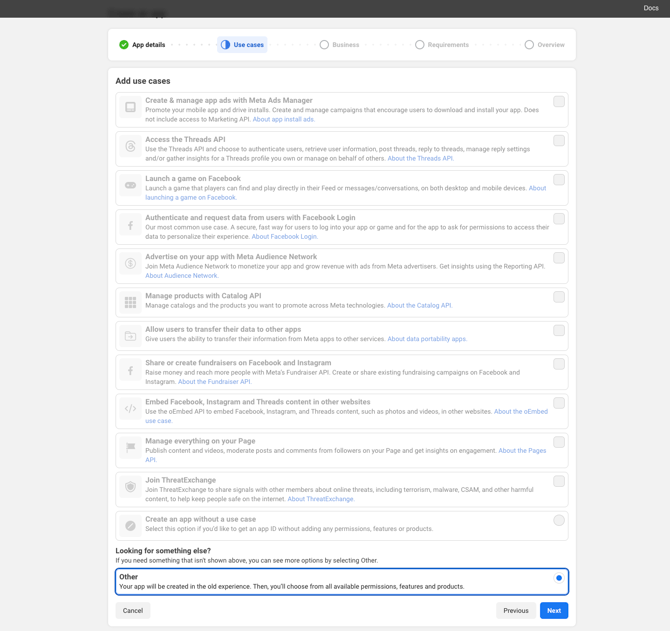Select the Use cases step label
The height and width of the screenshot is (631, 670).
coord(248,45)
